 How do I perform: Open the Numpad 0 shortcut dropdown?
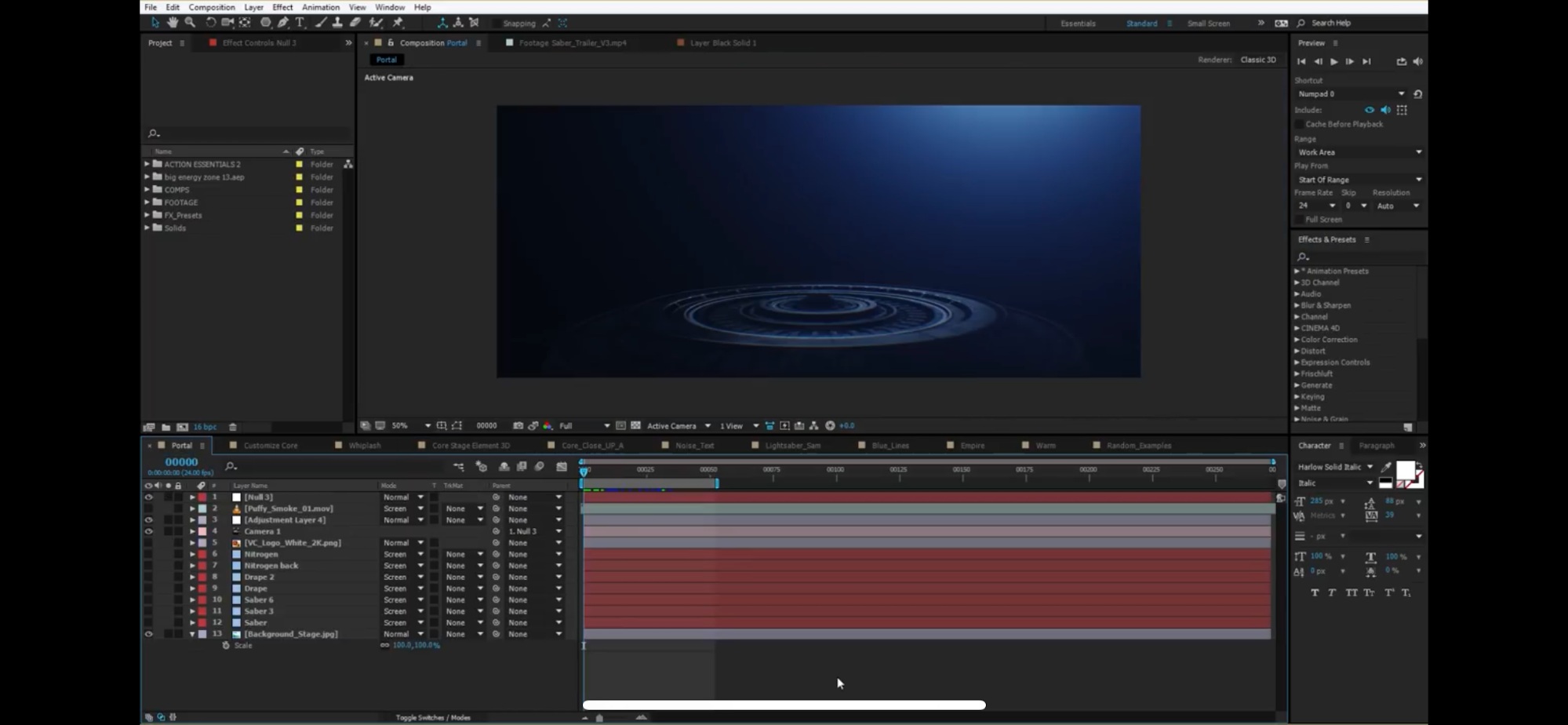tap(1352, 94)
